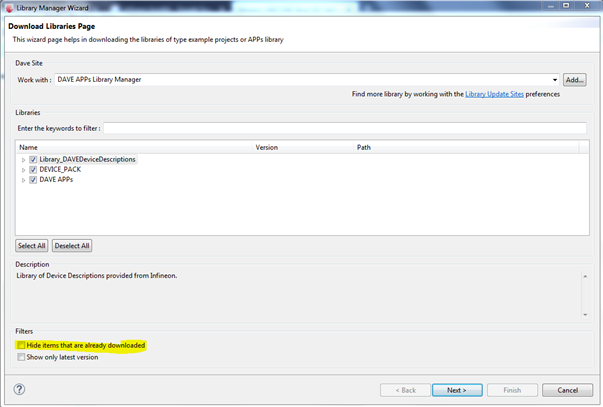Uncheck the DAVE APPs checkbox
This screenshot has height=407, width=603.
(33, 180)
